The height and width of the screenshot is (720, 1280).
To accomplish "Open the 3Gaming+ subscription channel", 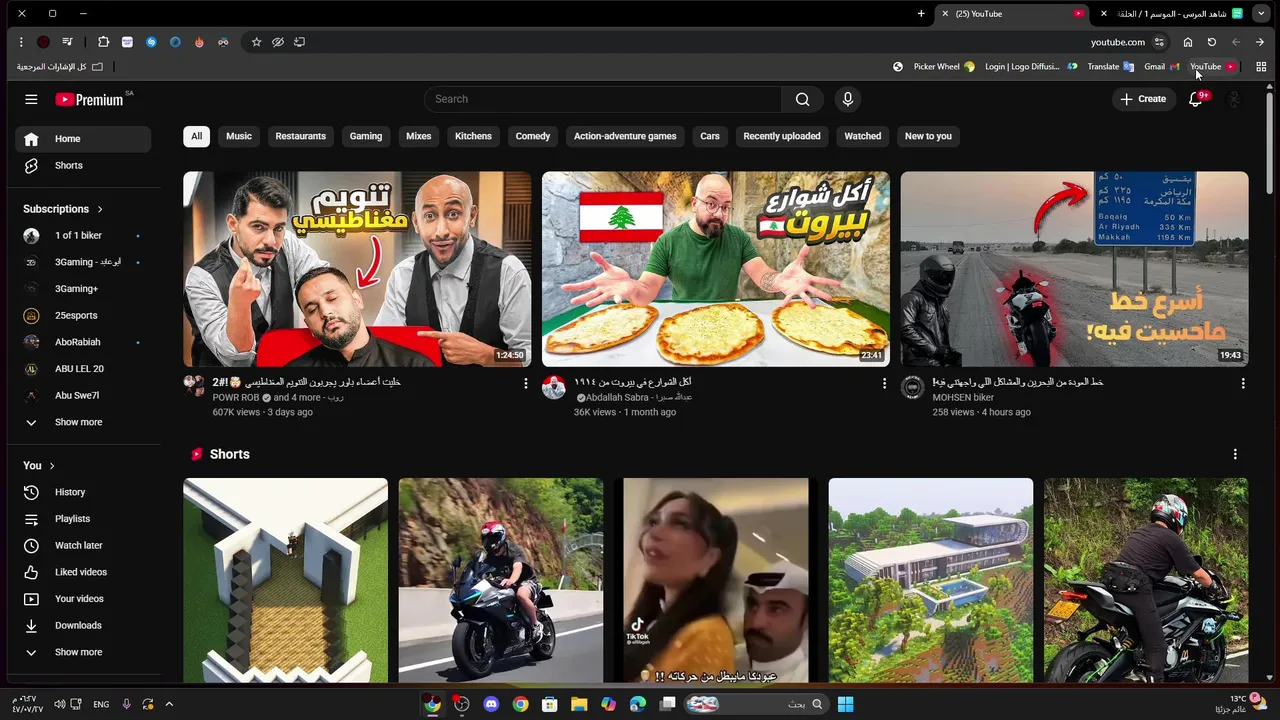I will [83, 289].
